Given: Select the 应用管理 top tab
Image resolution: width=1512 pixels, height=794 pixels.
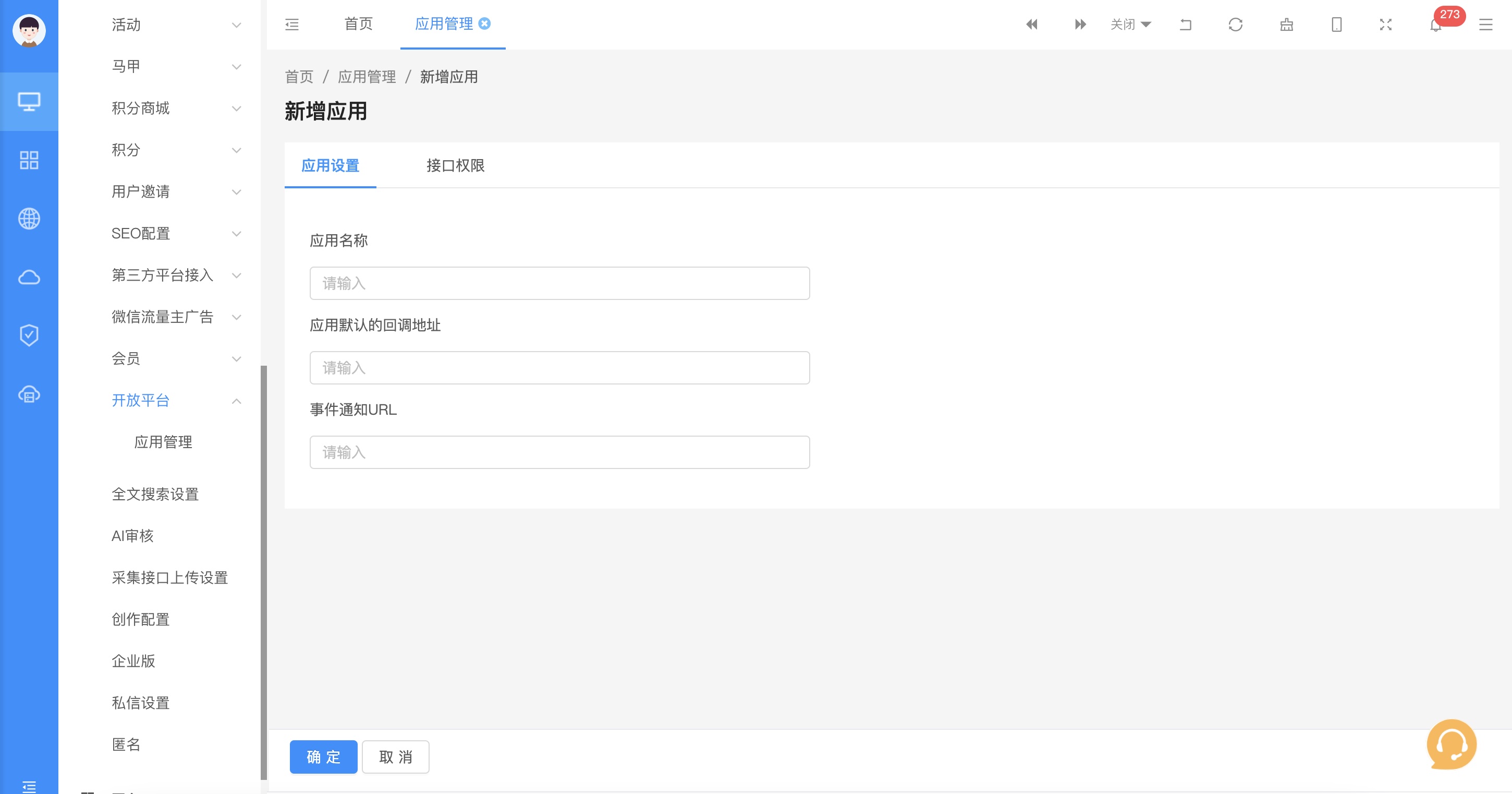Looking at the screenshot, I should [444, 23].
